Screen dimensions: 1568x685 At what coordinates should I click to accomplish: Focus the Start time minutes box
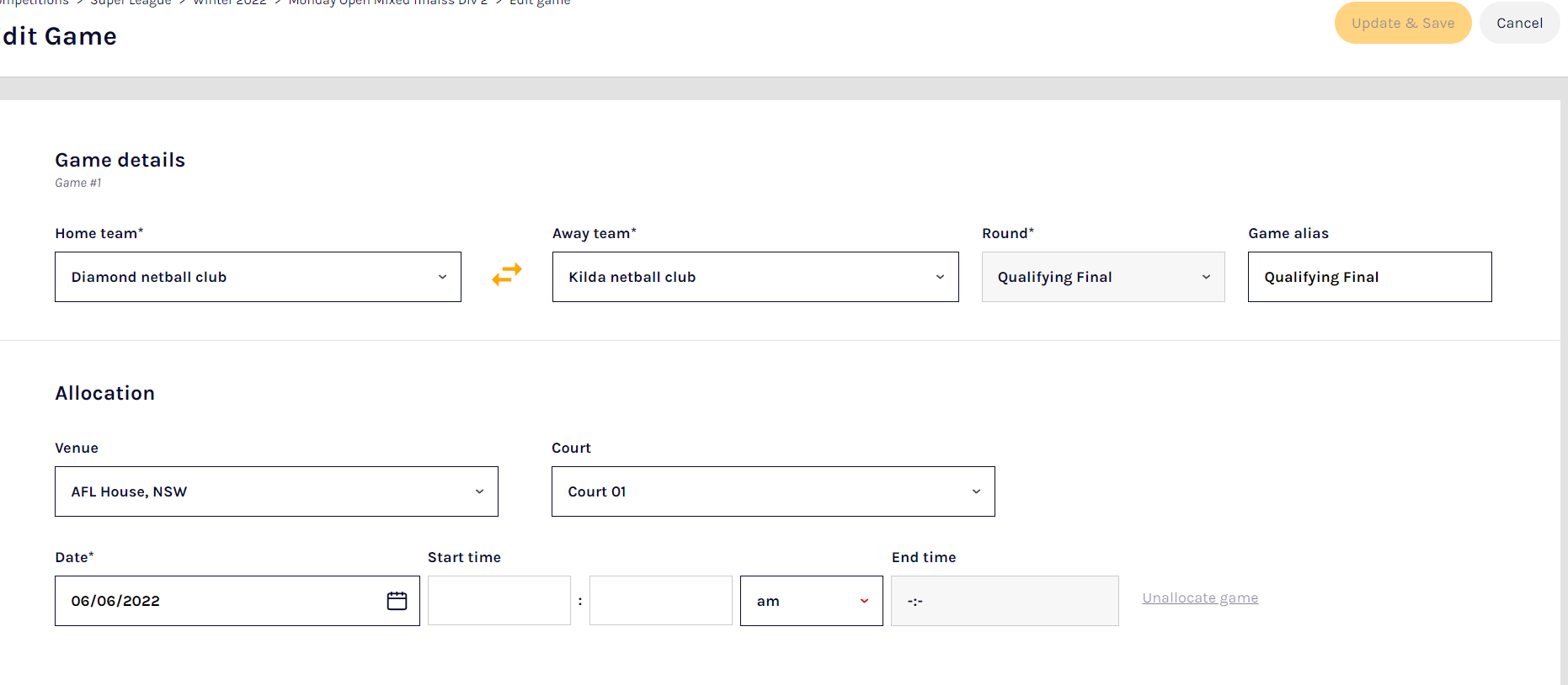[660, 601]
